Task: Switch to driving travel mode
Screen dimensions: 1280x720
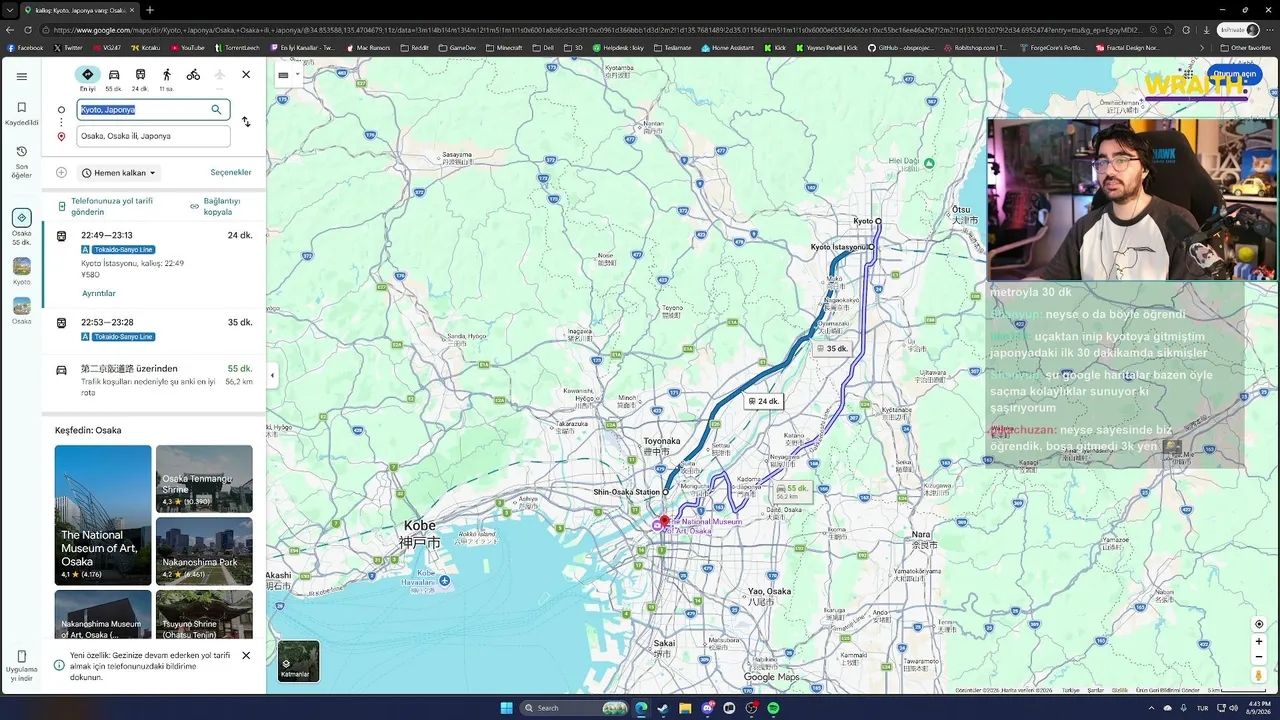Action: pyautogui.click(x=114, y=75)
